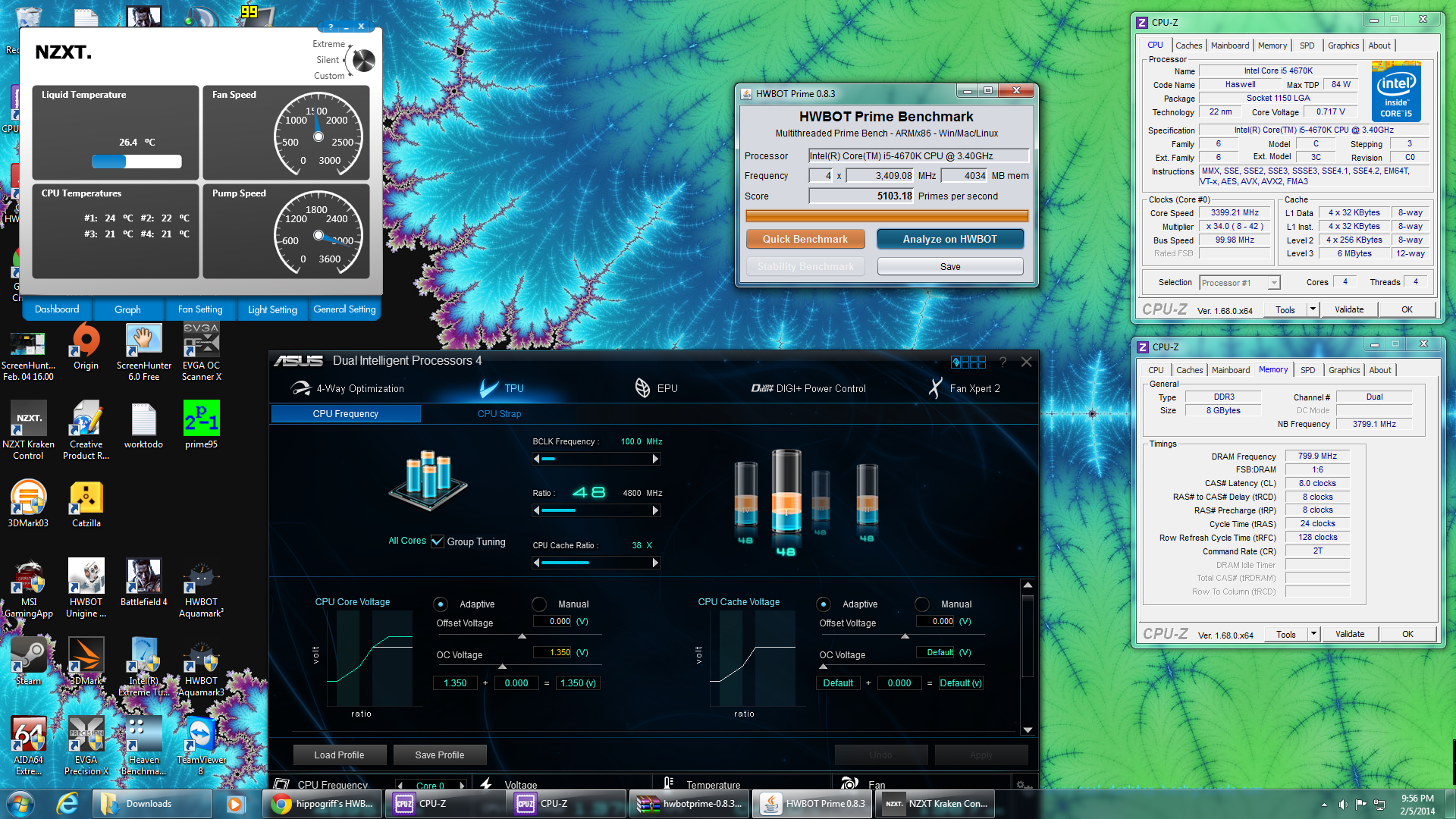Open NZXT Graph tab
1456x819 pixels.
pyautogui.click(x=127, y=309)
